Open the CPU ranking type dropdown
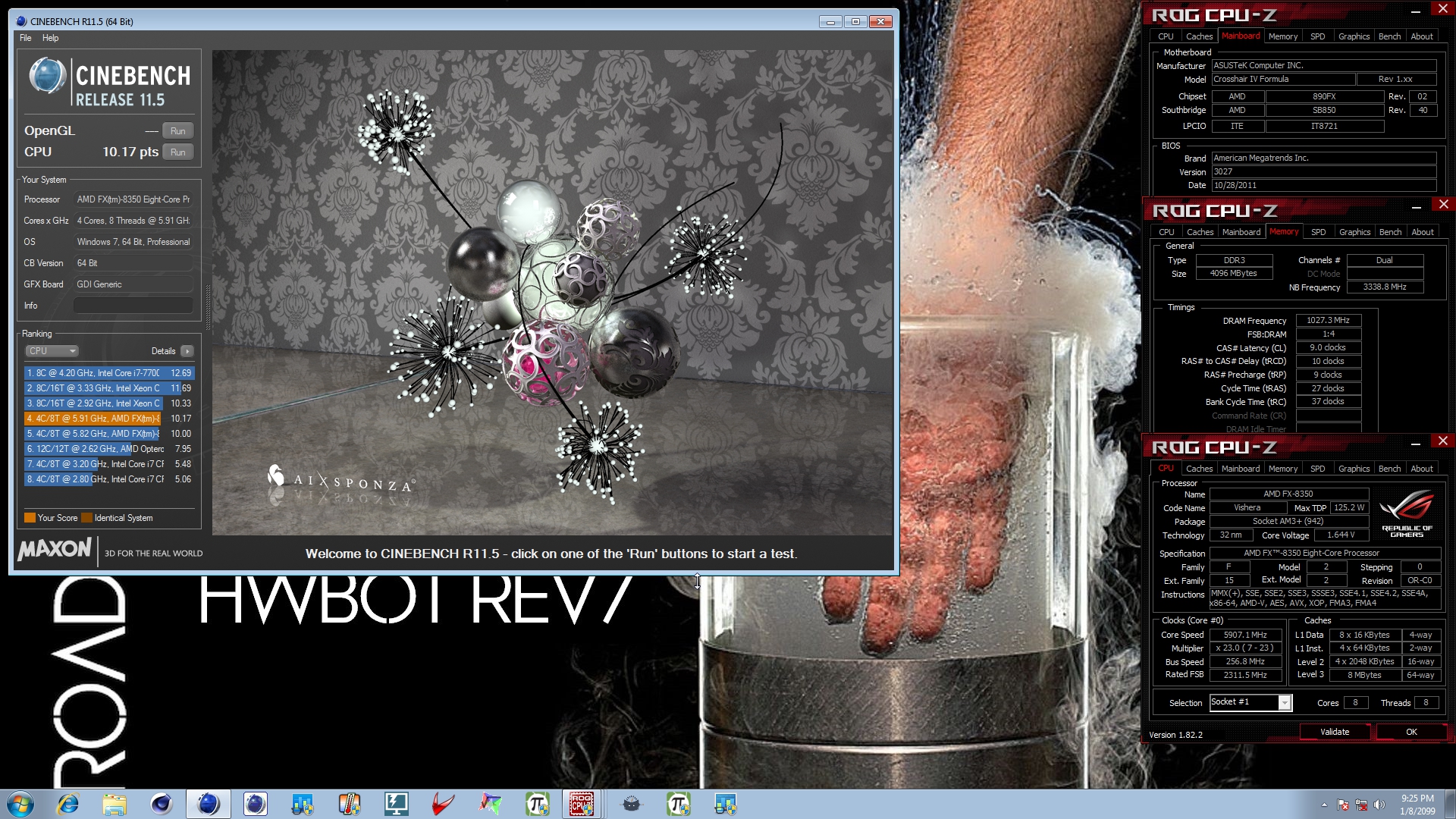1456x819 pixels. pyautogui.click(x=52, y=351)
